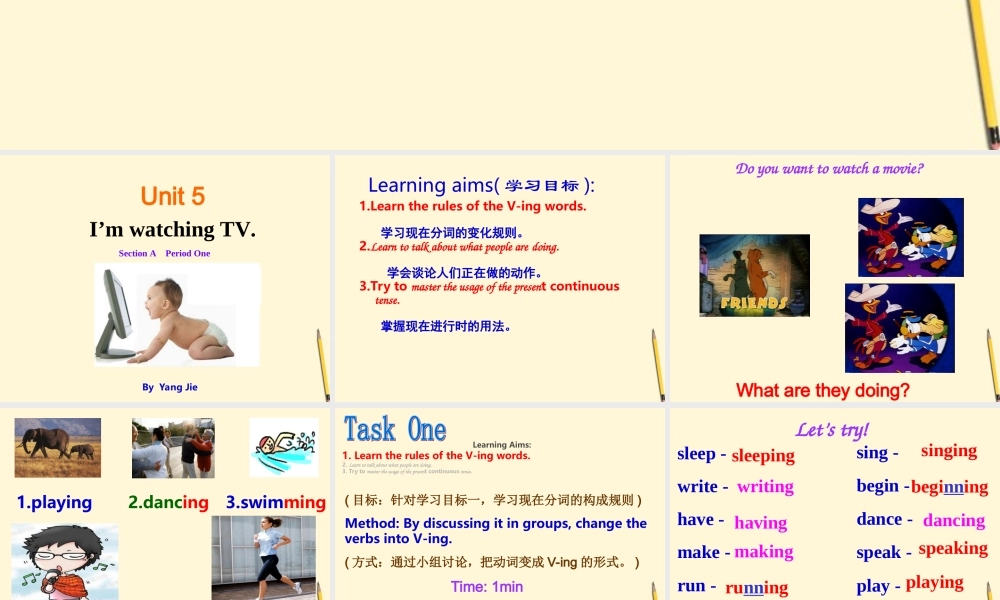Viewport: 1000px width, 600px height.
Task: Select the pink "dancing" answer beside "dance -"
Action: [x=954, y=520]
